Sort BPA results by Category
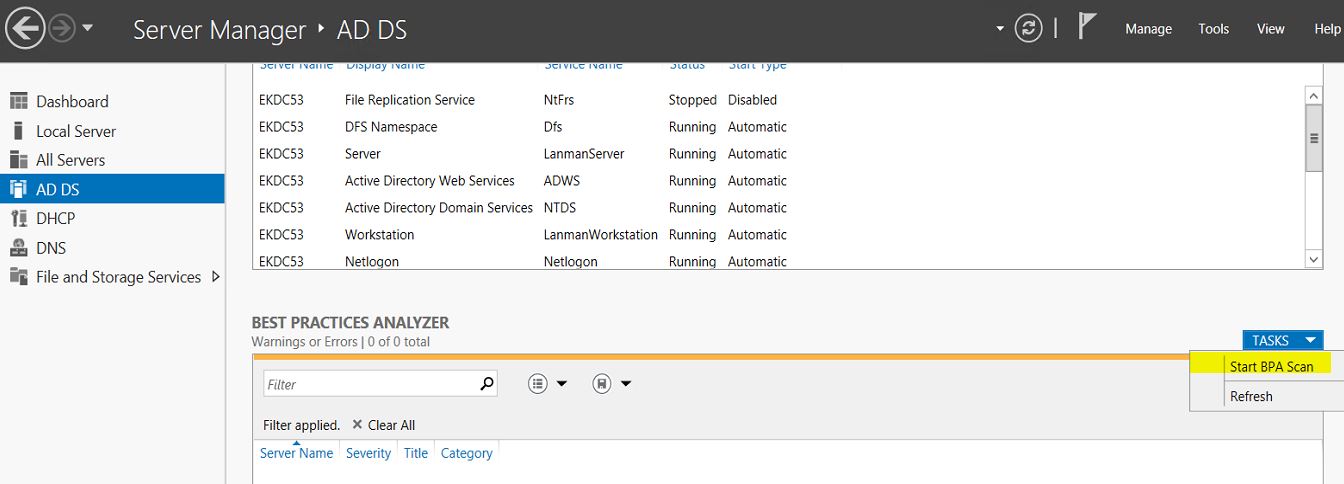1344x484 pixels. (x=466, y=453)
